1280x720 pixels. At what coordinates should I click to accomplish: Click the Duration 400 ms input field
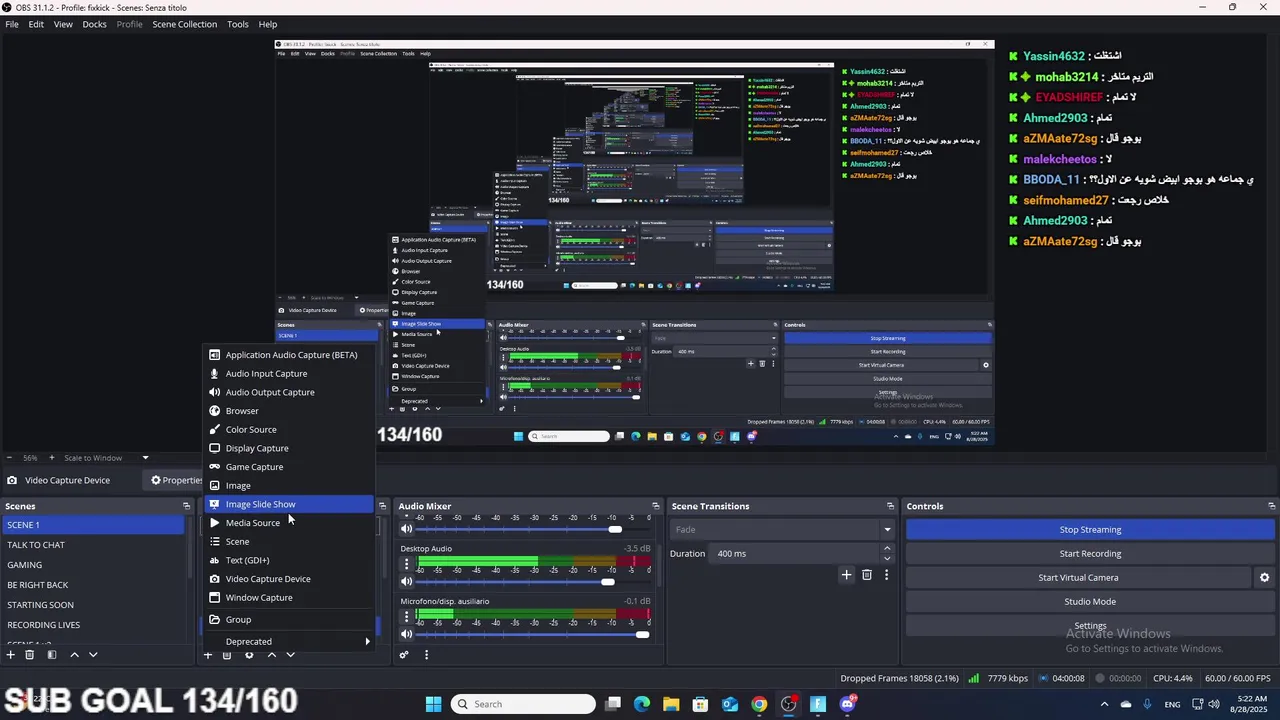pyautogui.click(x=794, y=553)
